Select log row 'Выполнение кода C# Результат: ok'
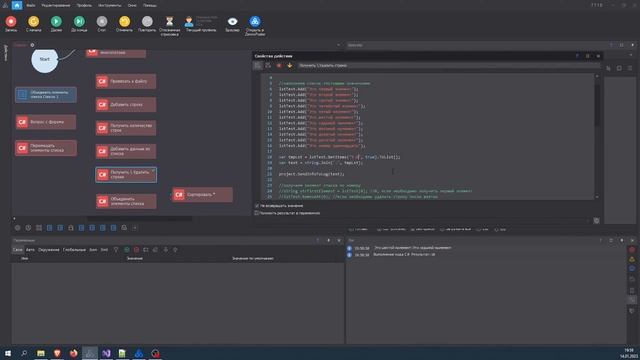The width and height of the screenshot is (640, 360). click(486, 254)
